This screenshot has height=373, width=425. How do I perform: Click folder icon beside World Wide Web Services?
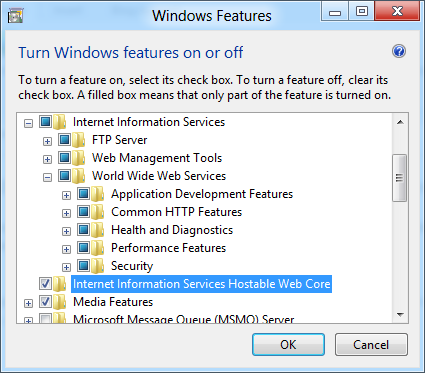click(78, 176)
